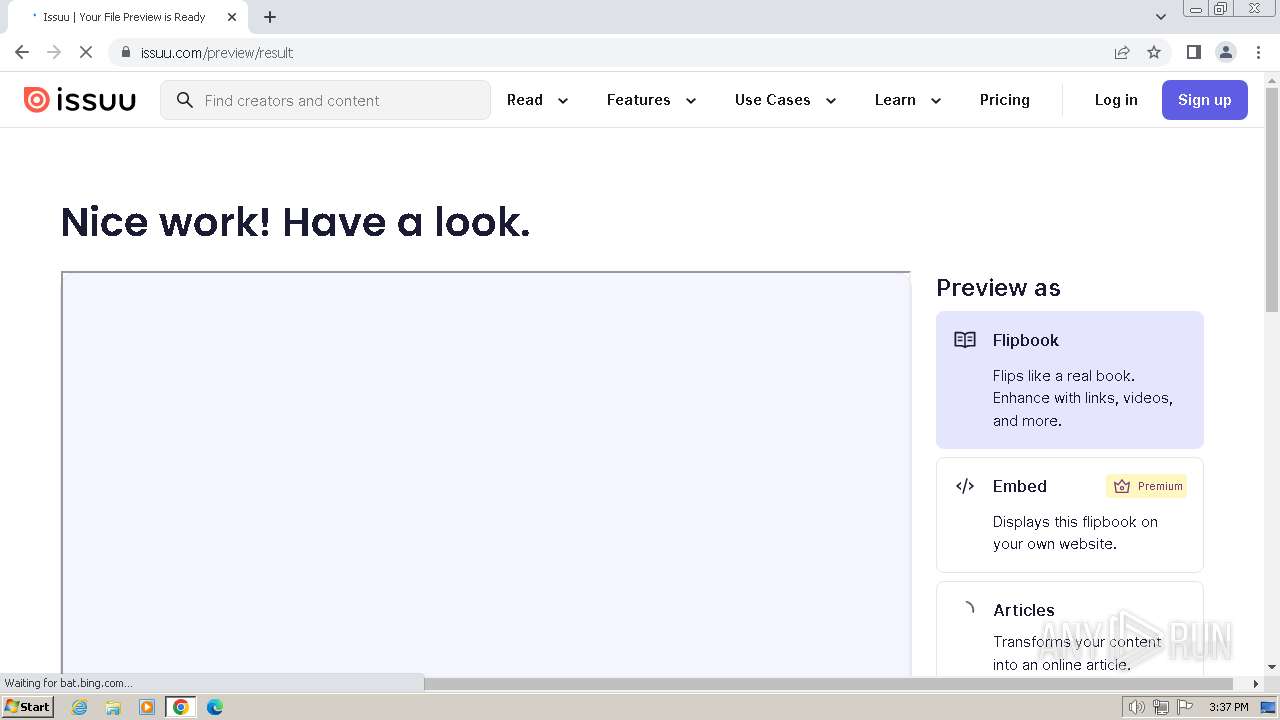Click the Issuu logo
The width and height of the screenshot is (1280, 720).
[80, 100]
